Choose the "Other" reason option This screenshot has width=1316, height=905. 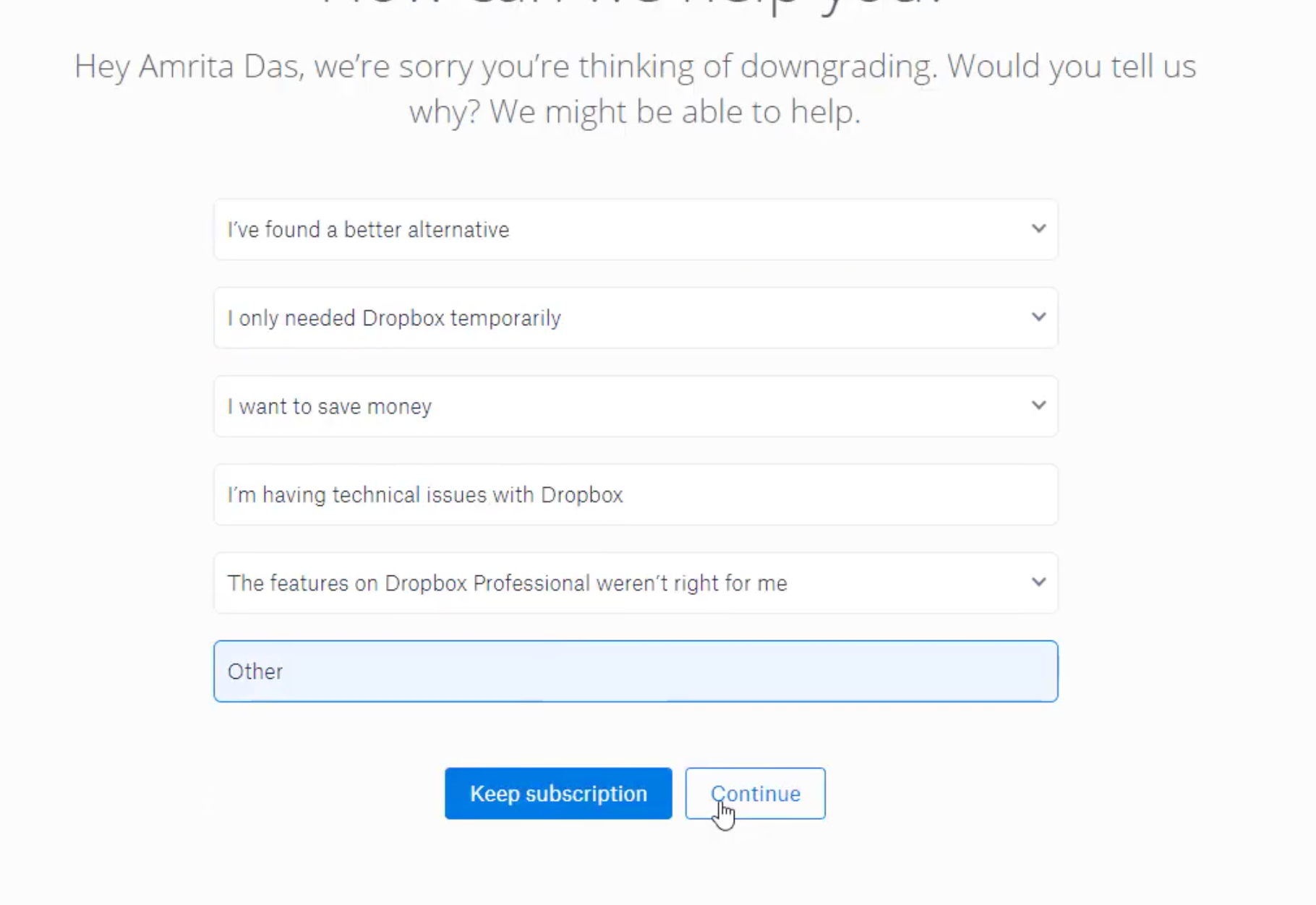(x=636, y=672)
